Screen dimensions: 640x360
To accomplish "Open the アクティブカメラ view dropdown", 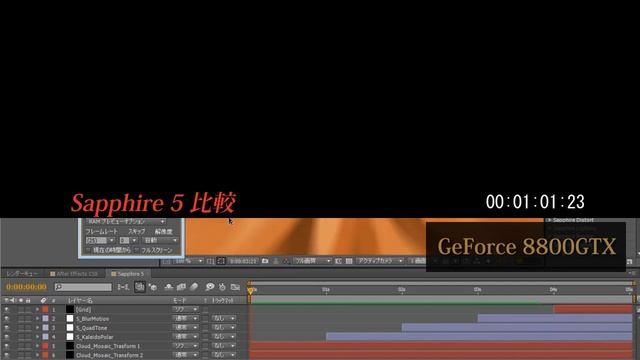I will click(x=380, y=261).
